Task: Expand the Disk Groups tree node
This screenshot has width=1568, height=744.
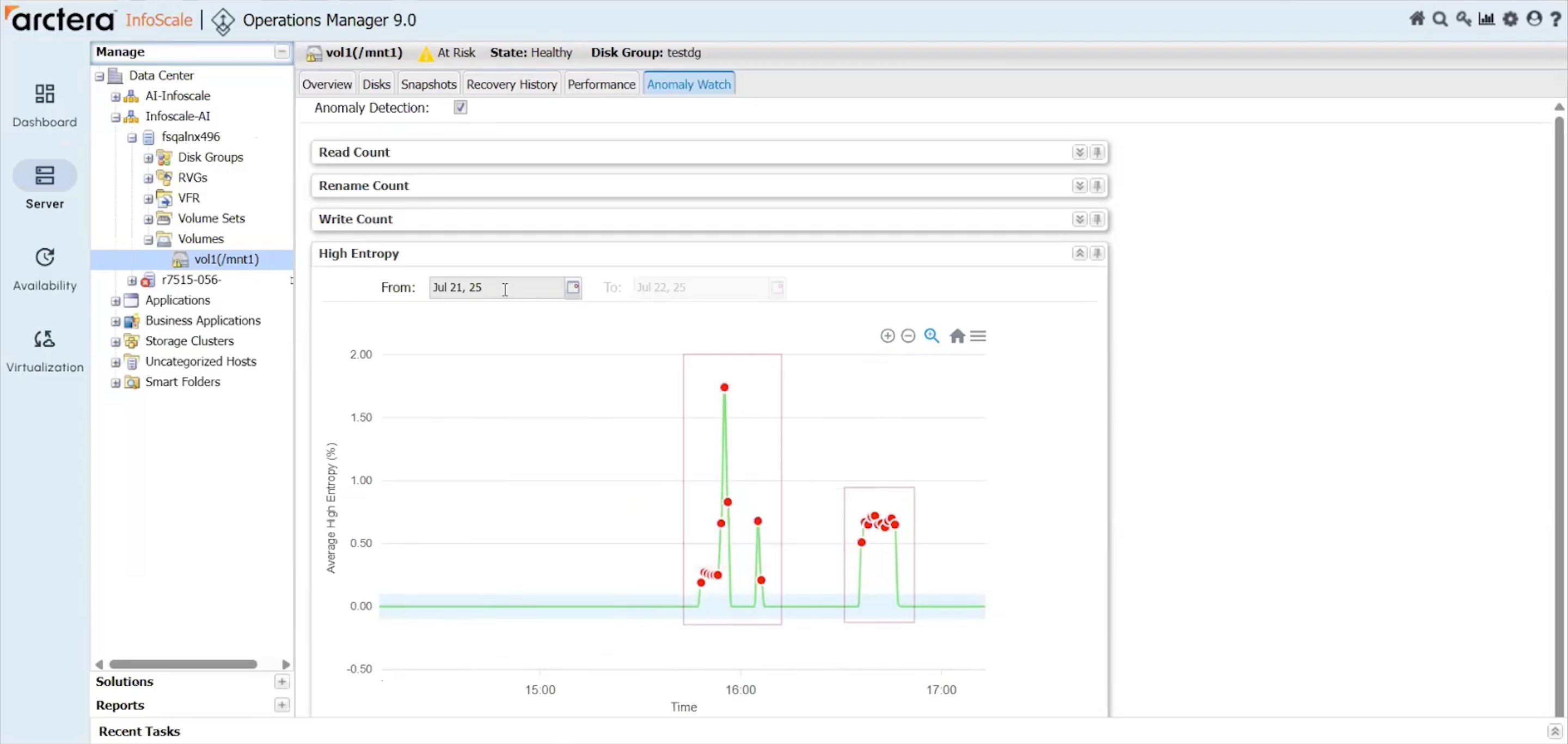Action: 149,158
